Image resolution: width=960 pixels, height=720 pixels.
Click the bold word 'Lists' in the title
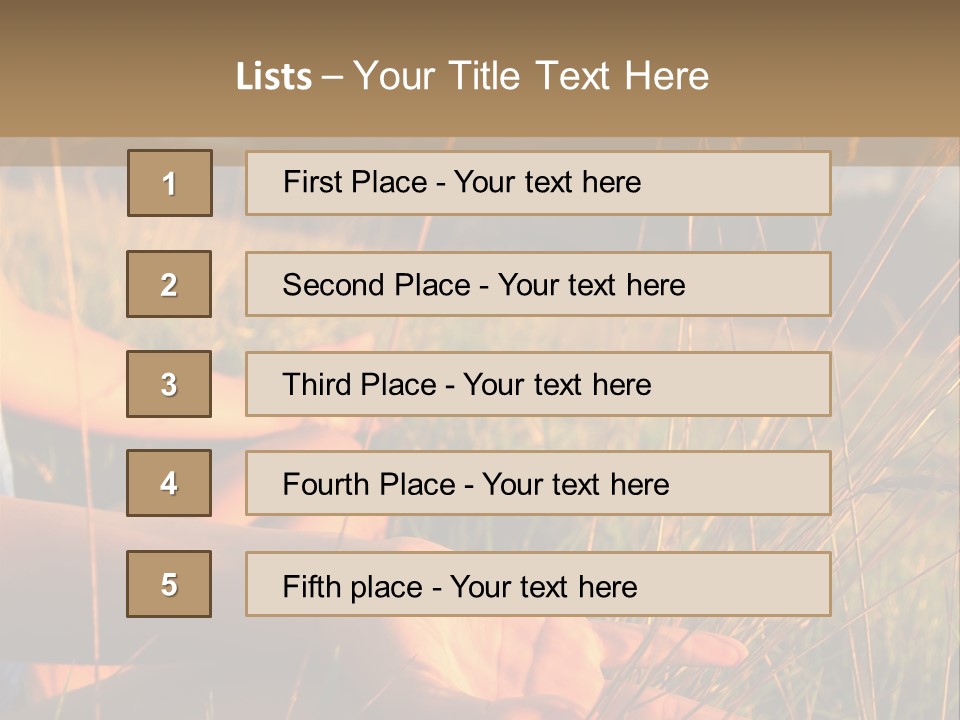[274, 77]
